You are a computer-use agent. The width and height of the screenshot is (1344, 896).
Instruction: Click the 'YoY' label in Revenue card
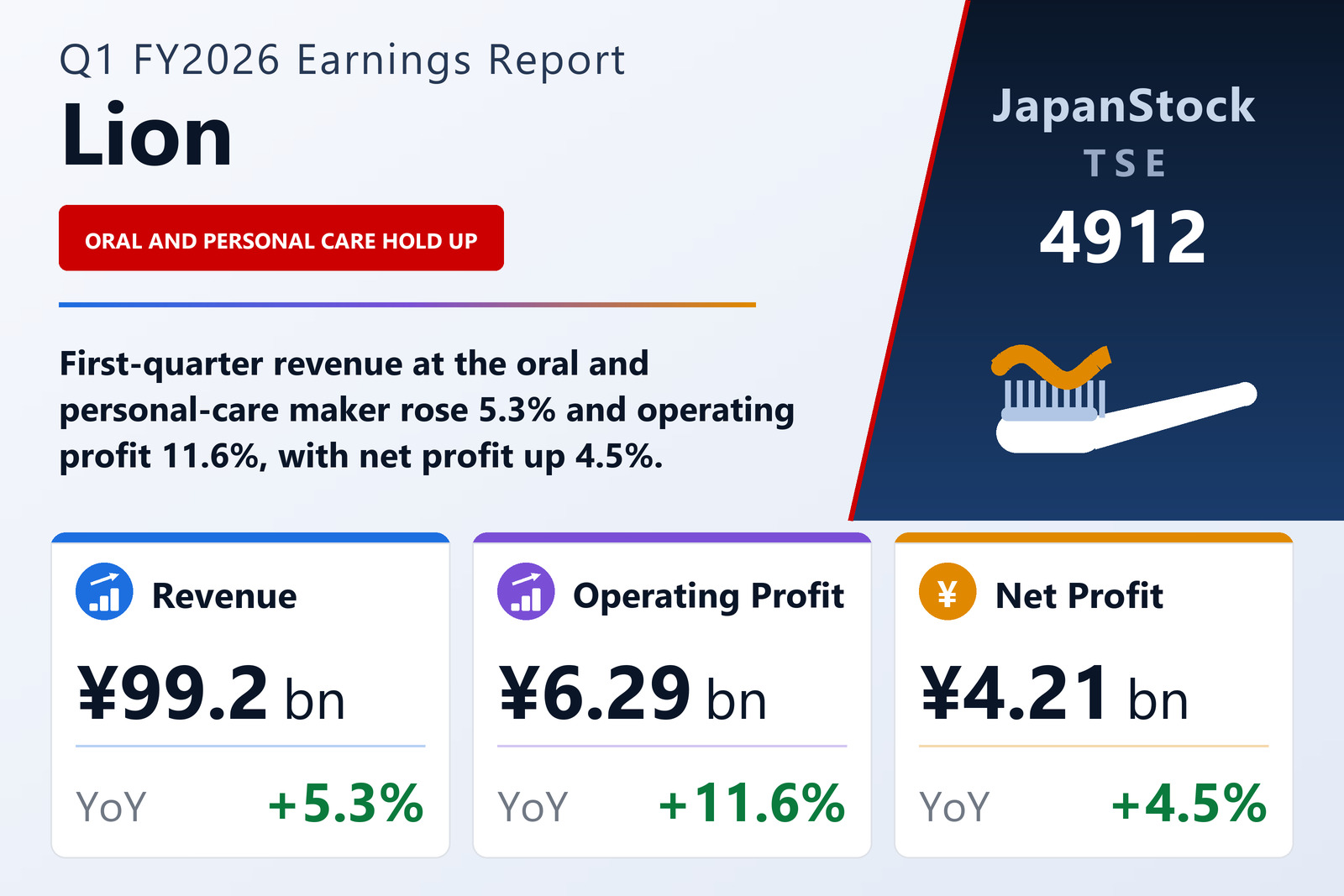coord(111,807)
